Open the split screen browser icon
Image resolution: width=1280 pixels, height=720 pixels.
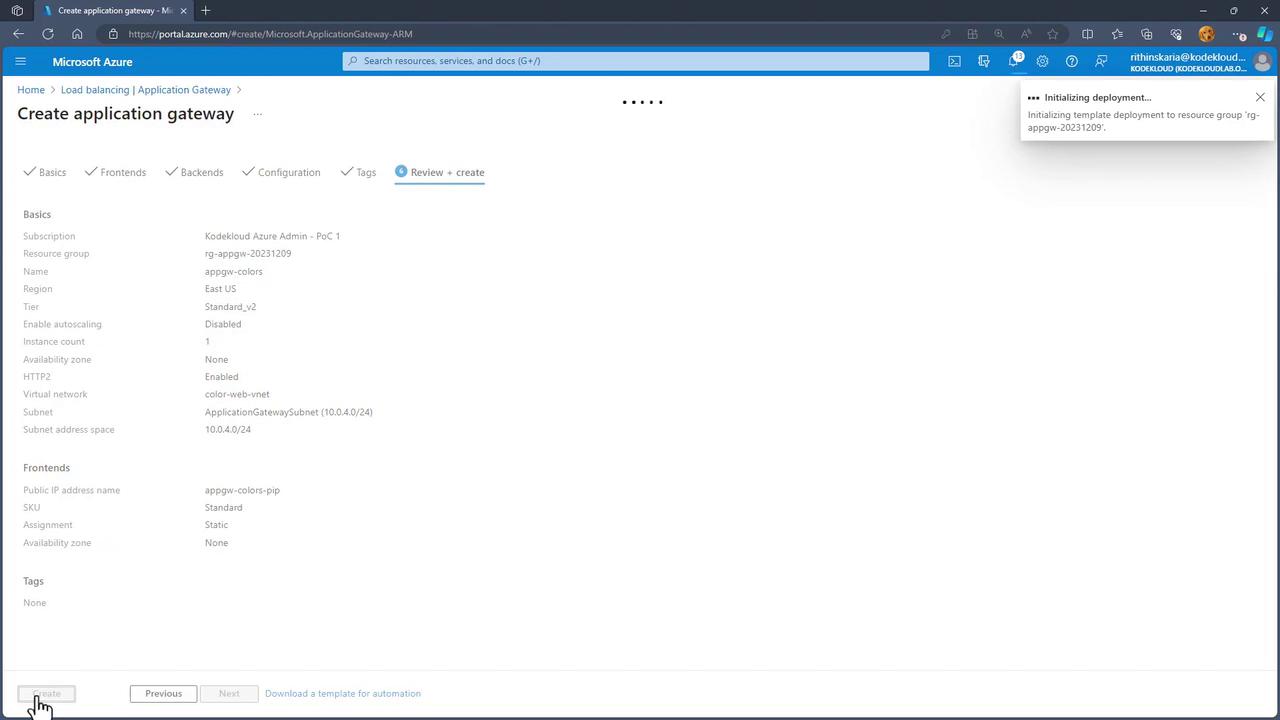(1088, 34)
